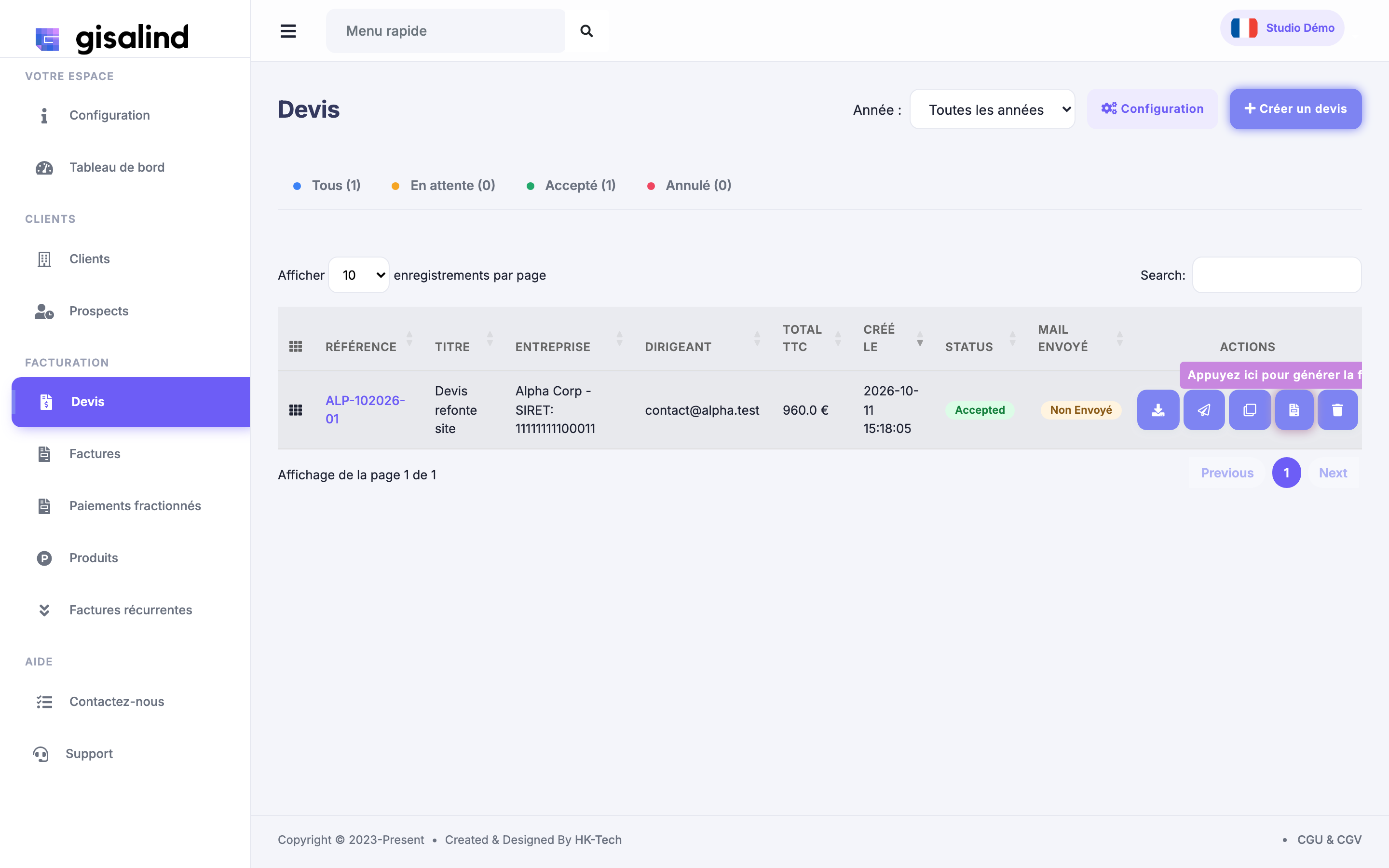The image size is (1389, 868).
Task: Click the grid icon in the table header
Action: click(296, 346)
